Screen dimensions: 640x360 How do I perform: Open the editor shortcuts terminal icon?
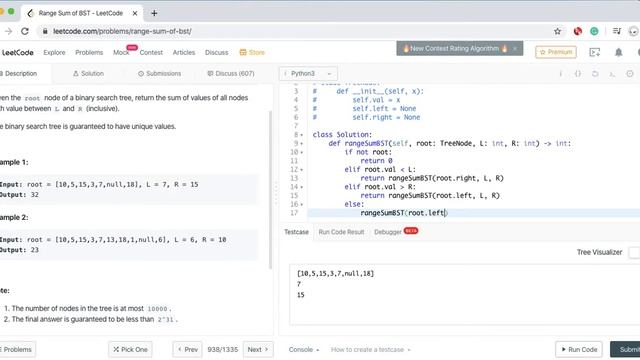612,73
